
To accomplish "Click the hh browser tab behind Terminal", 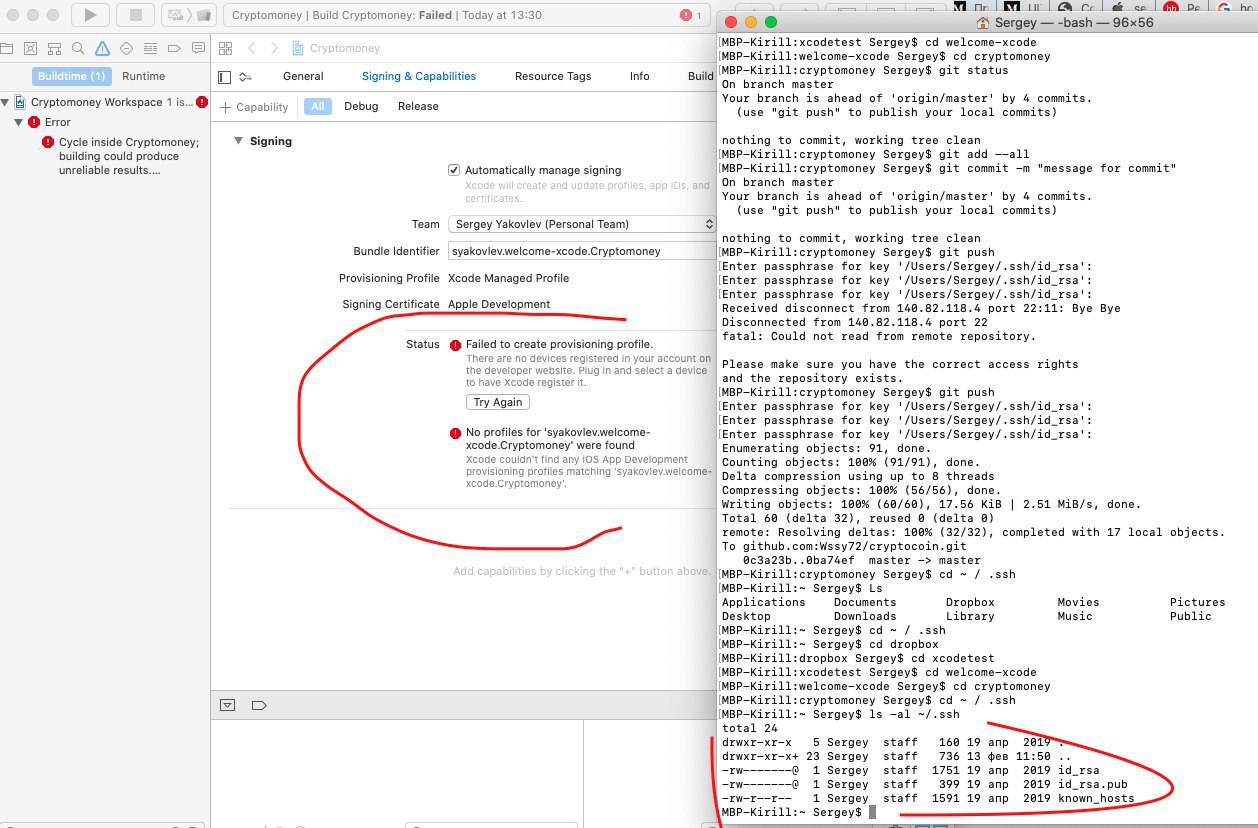I will click(1169, 7).
